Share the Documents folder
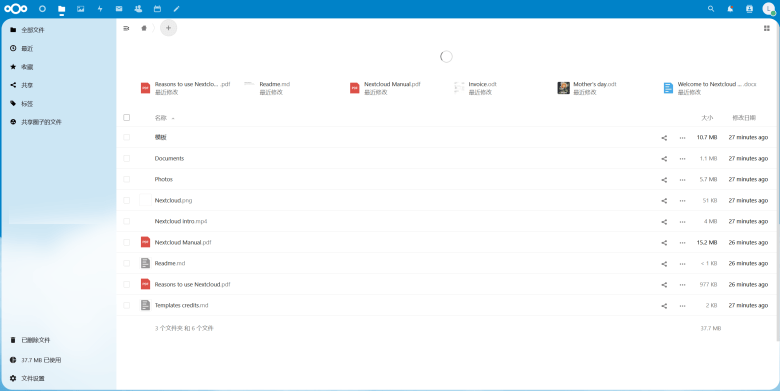 [x=664, y=159]
